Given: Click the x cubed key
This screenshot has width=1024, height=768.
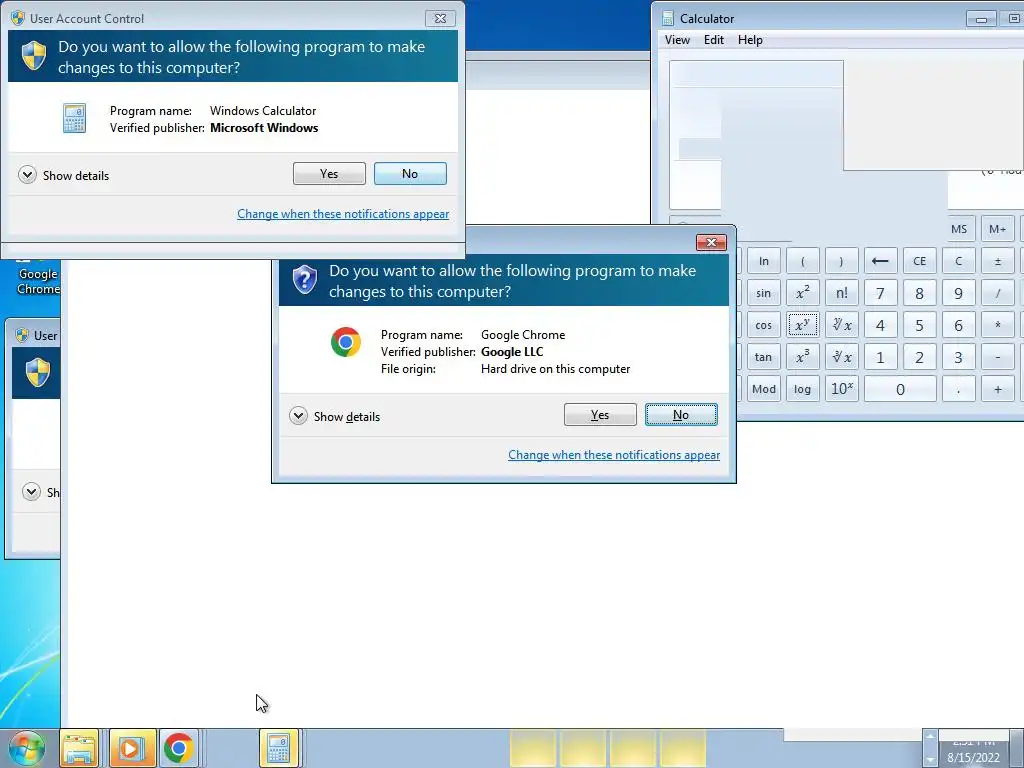Looking at the screenshot, I should (x=803, y=357).
